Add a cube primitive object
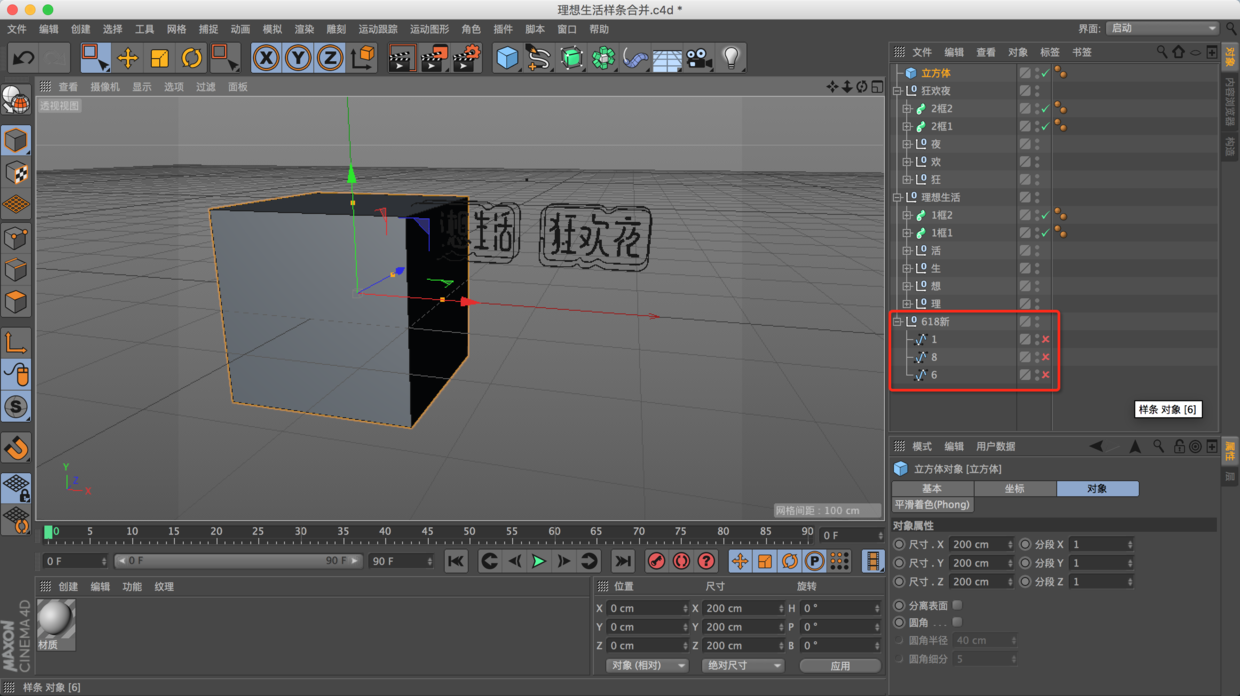 (507, 58)
